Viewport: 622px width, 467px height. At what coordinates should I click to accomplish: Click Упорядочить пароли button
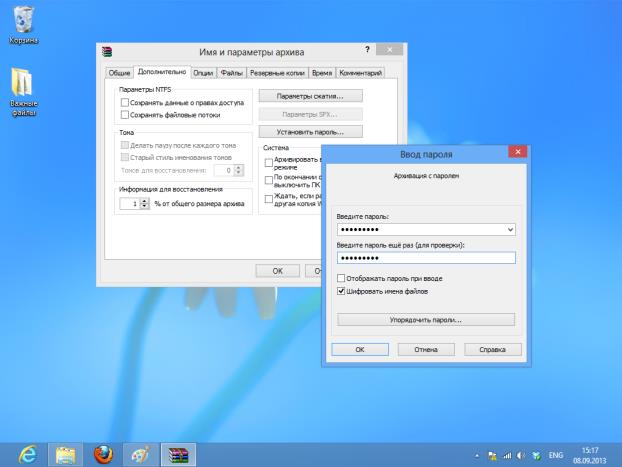point(426,320)
